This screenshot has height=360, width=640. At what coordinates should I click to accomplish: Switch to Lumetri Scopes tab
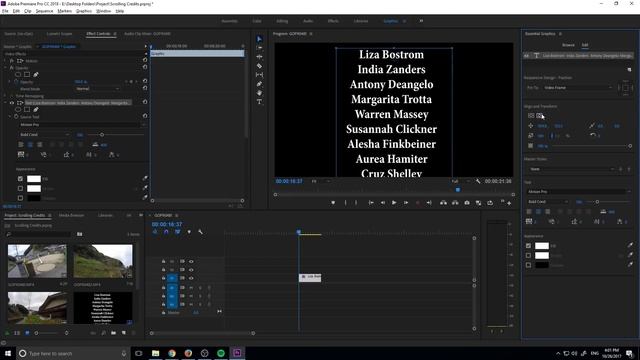coord(59,34)
